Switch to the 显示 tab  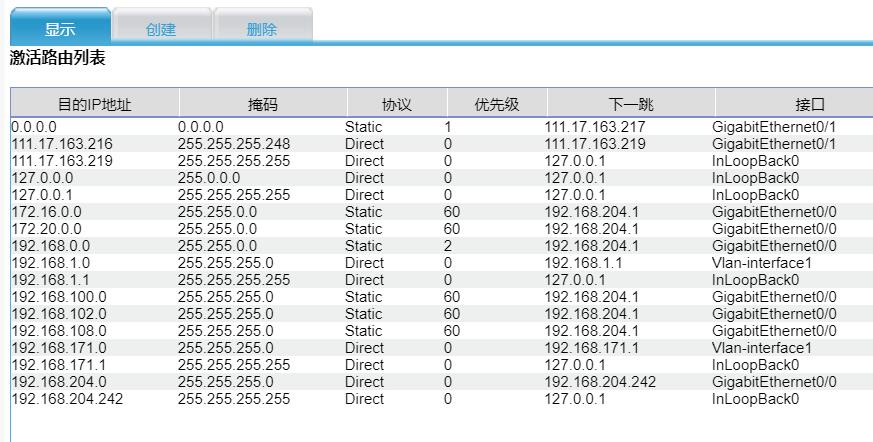coord(60,29)
